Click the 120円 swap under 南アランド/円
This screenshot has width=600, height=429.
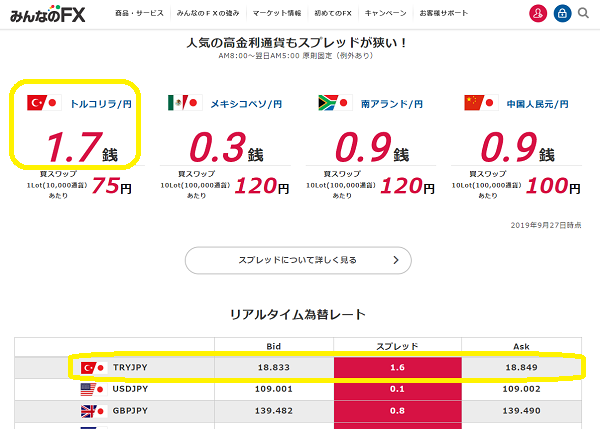(x=408, y=186)
